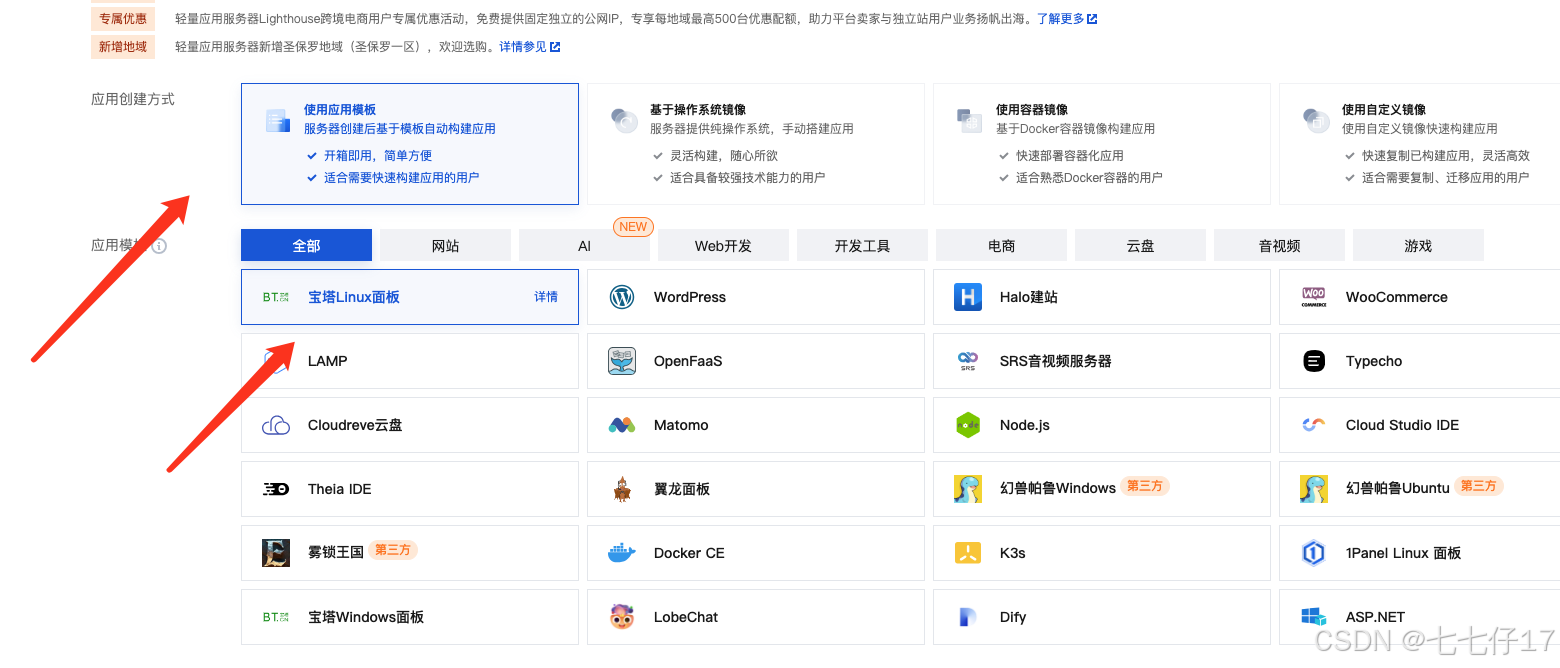Click the 宝塔Linux面板 BT icon
The height and width of the screenshot is (668, 1560).
pos(276,297)
